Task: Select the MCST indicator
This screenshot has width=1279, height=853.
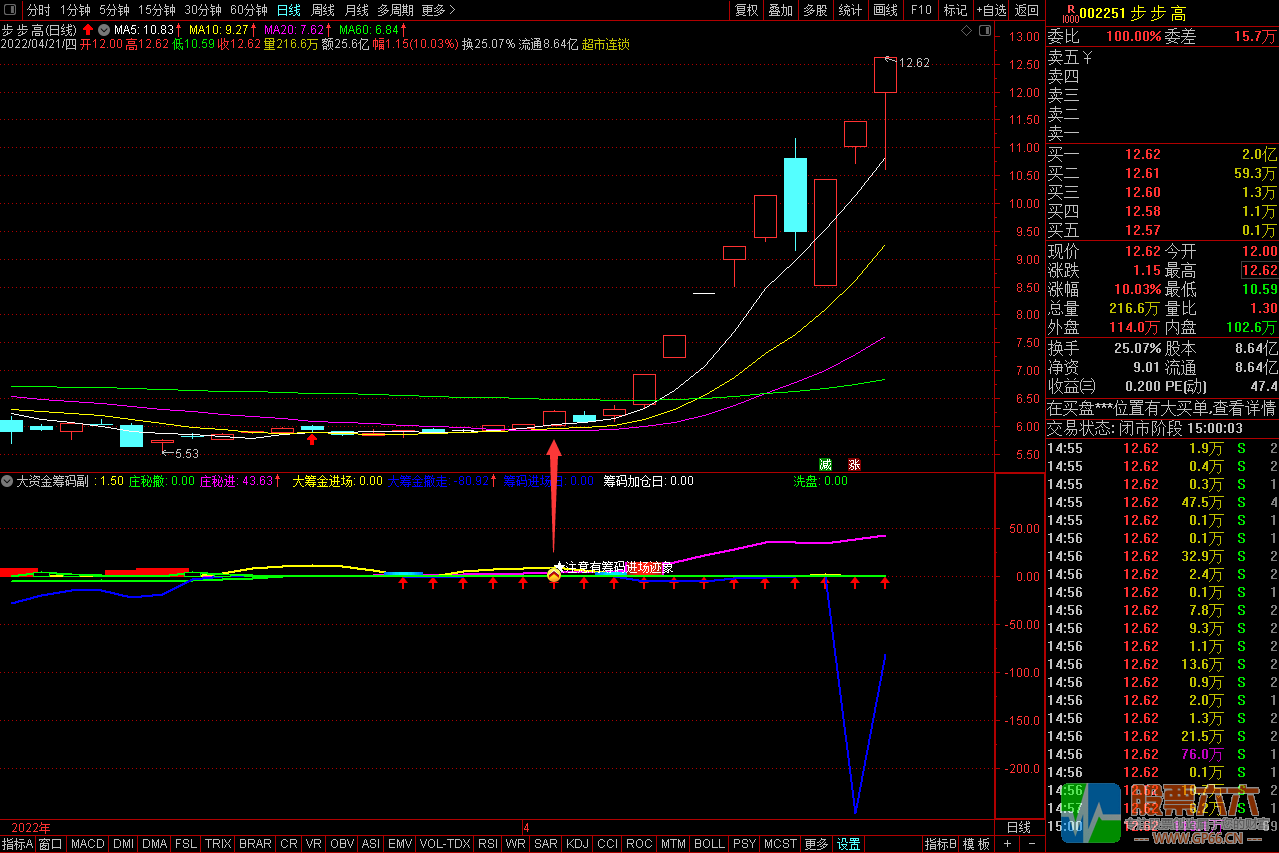Action: coord(780,844)
